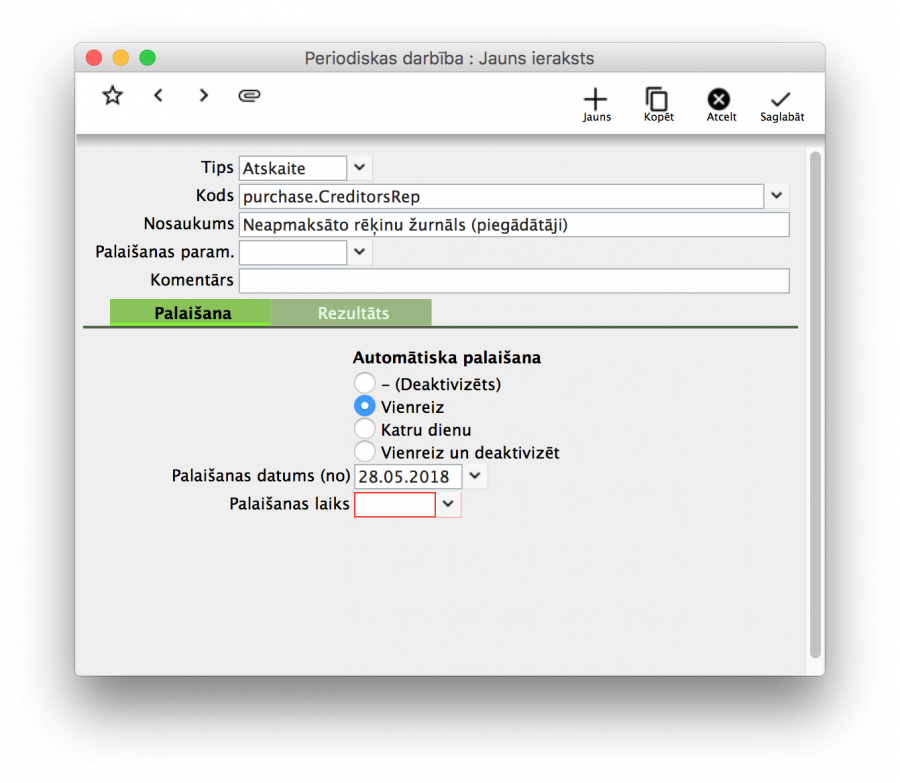900x783 pixels.
Task: Select Vienreiz un deaktivizēt option
Action: click(x=365, y=451)
